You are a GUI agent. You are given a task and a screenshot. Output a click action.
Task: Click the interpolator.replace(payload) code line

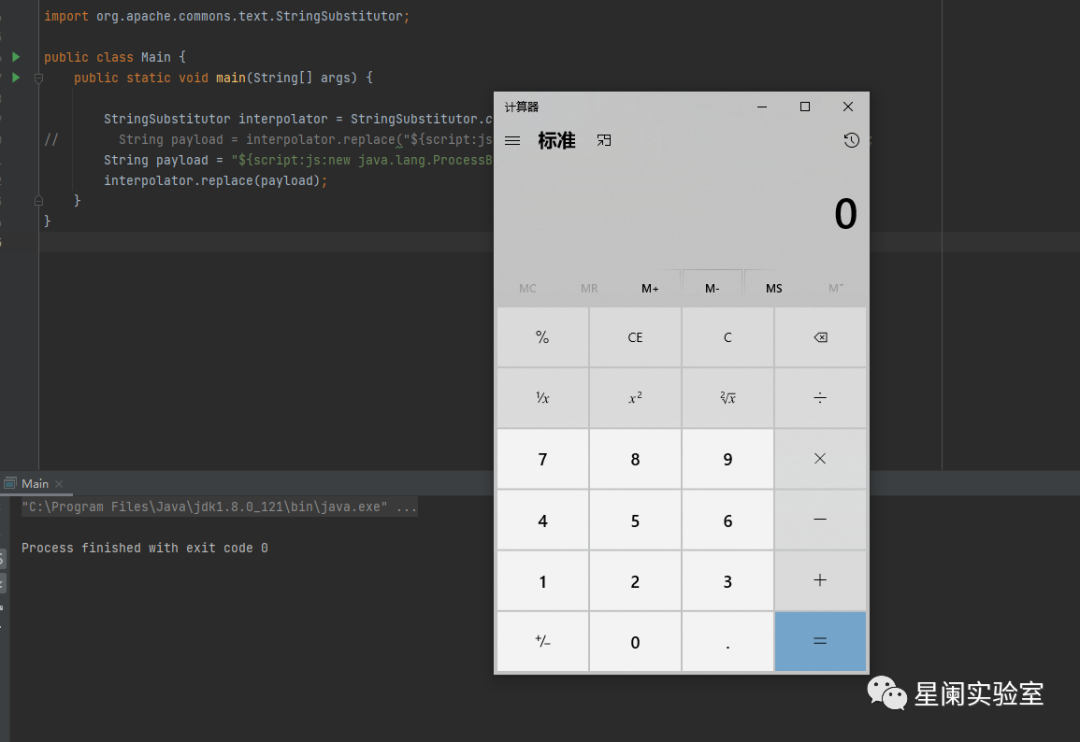point(216,181)
